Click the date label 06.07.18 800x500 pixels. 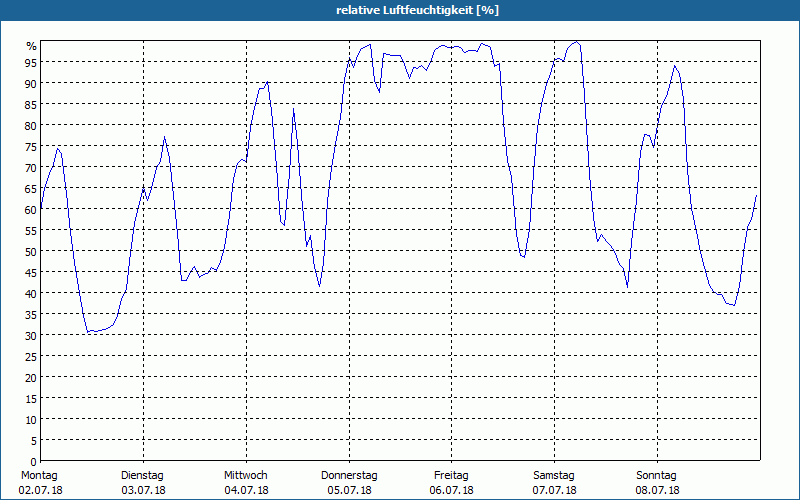coord(452,490)
